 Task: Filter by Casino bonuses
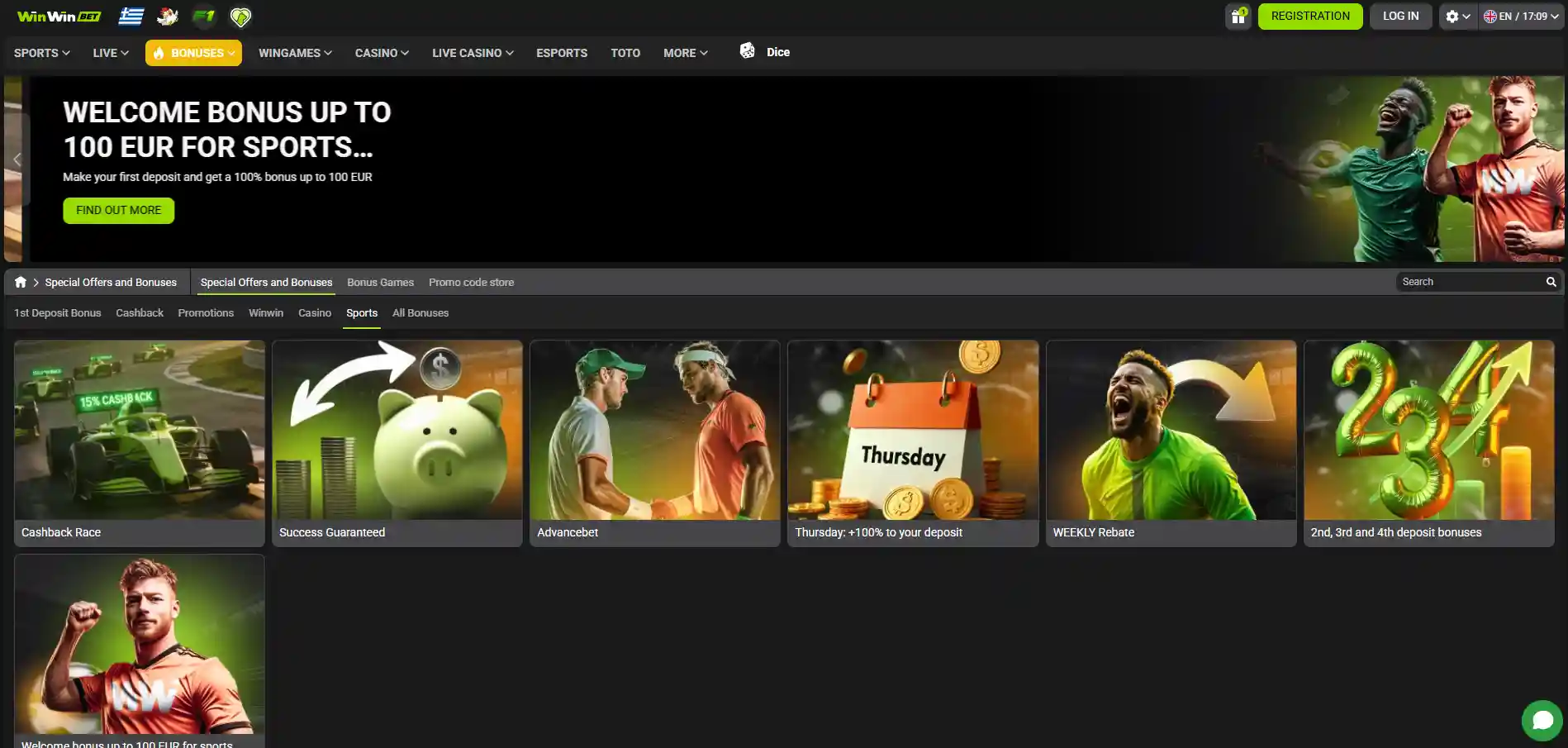pos(315,312)
